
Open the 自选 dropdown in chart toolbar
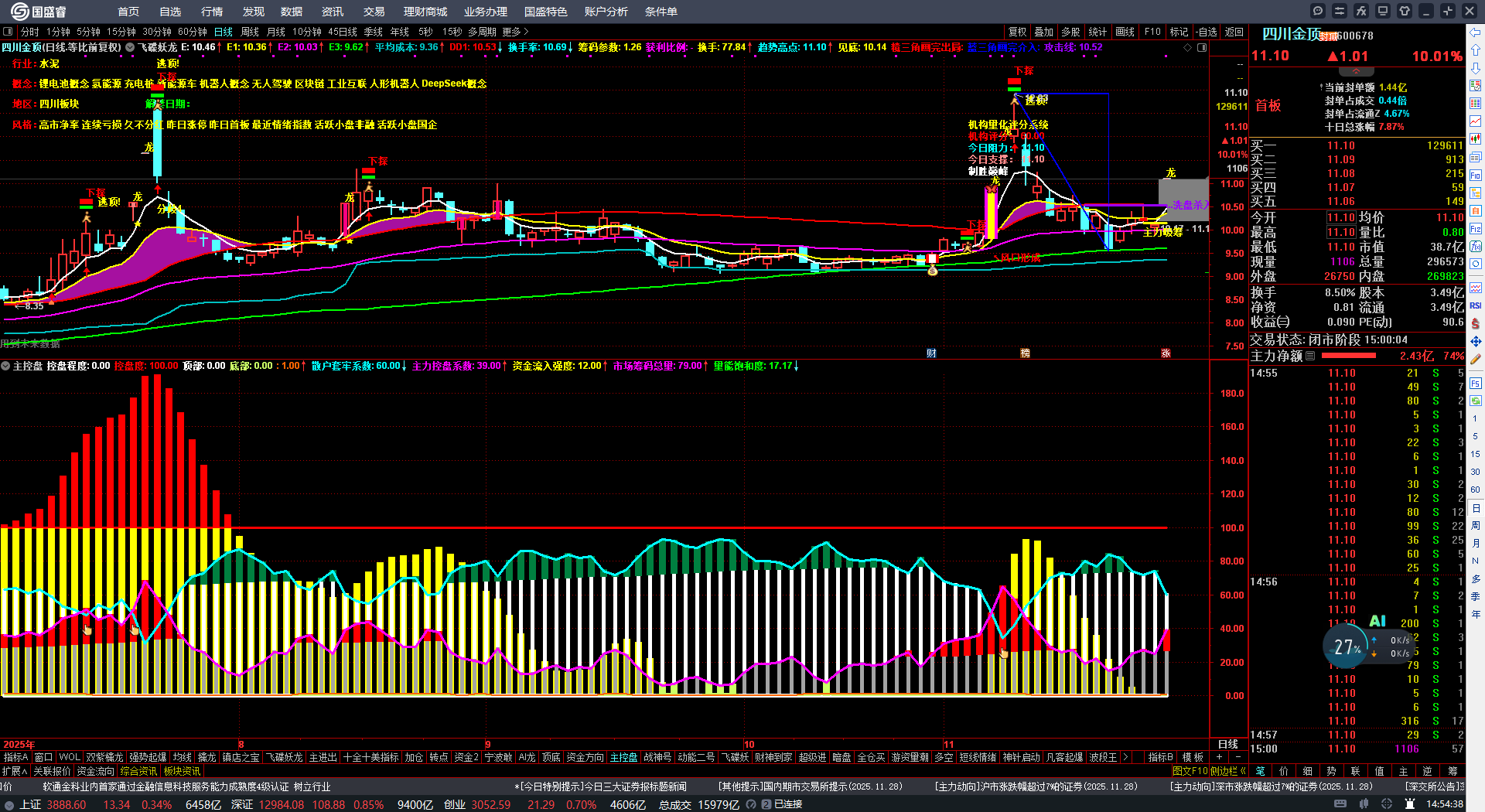pos(1206,32)
